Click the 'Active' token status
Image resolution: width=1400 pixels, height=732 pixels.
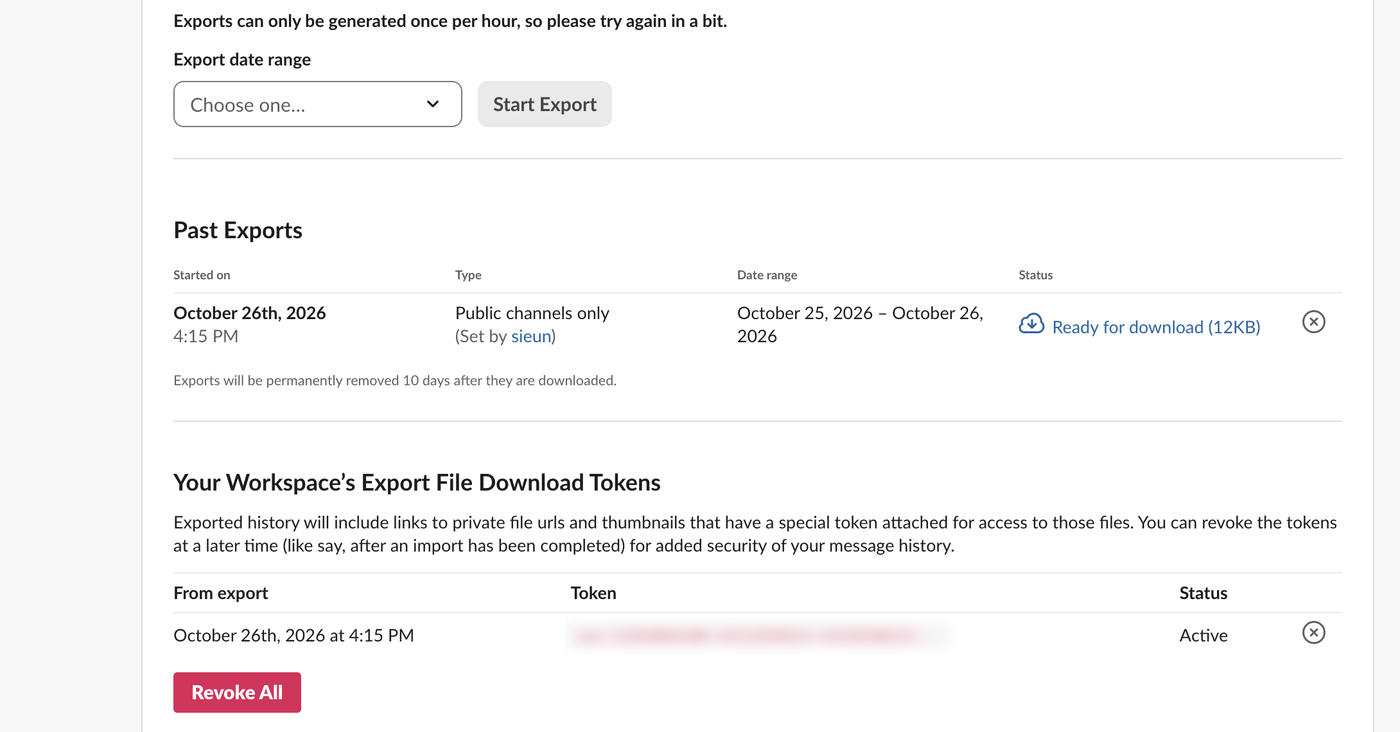[x=1203, y=635]
